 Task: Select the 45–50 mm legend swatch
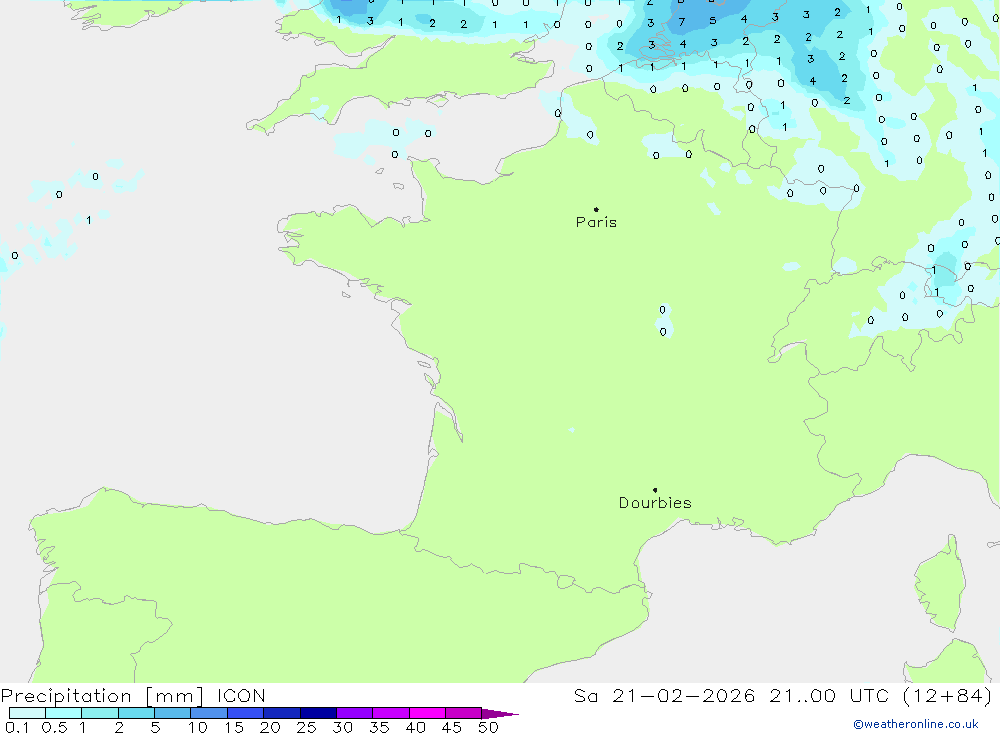click(464, 713)
